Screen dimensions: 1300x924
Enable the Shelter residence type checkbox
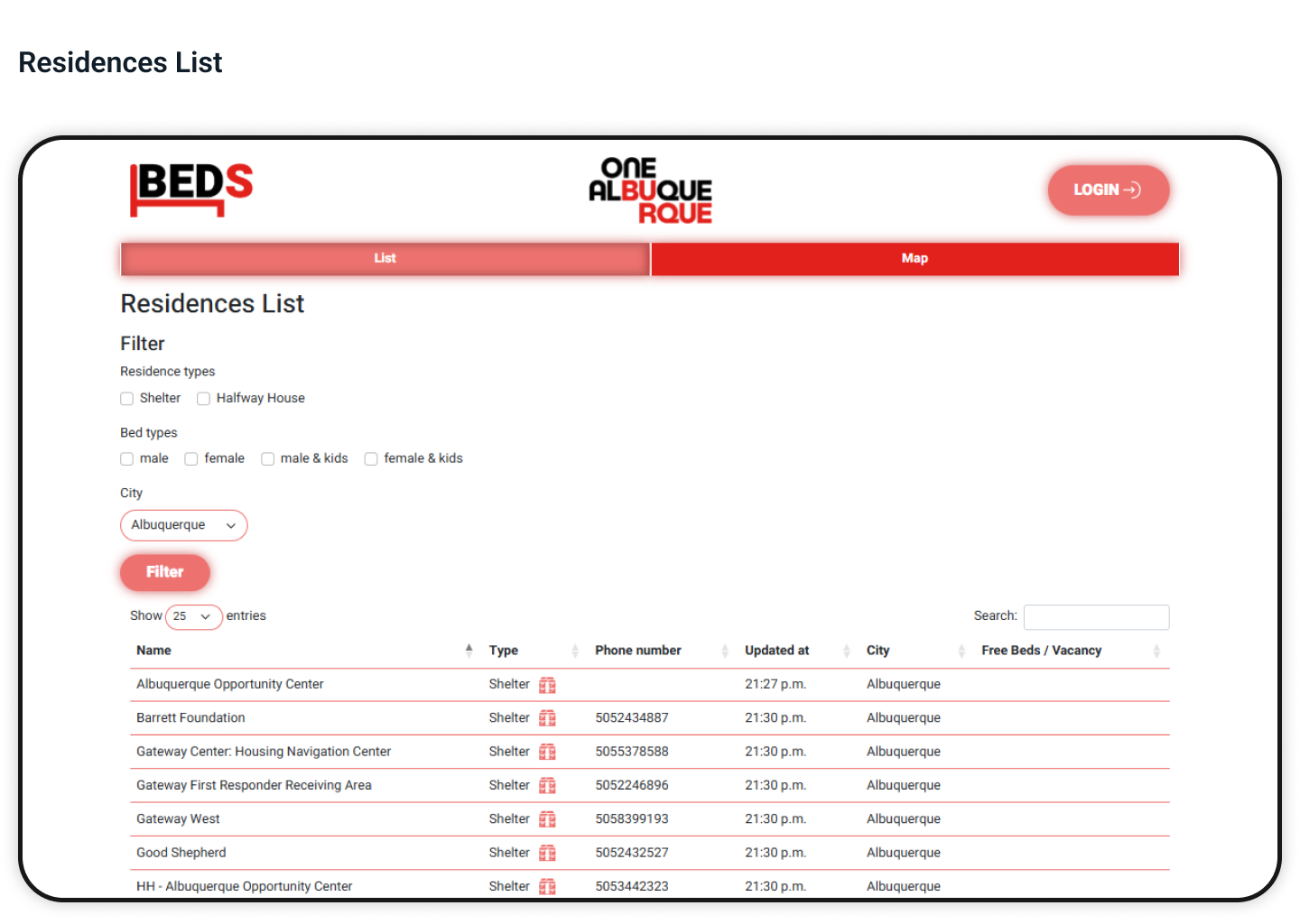[x=127, y=399]
